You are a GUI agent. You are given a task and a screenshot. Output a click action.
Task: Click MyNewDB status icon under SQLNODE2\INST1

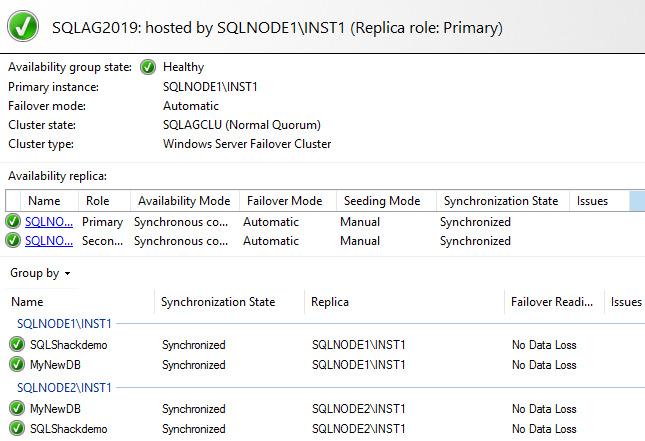(x=17, y=409)
